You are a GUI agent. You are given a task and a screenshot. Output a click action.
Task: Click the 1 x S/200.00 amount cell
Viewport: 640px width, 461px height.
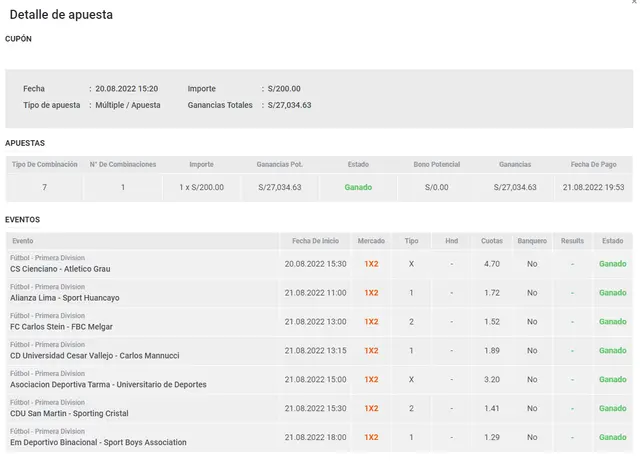(x=202, y=187)
